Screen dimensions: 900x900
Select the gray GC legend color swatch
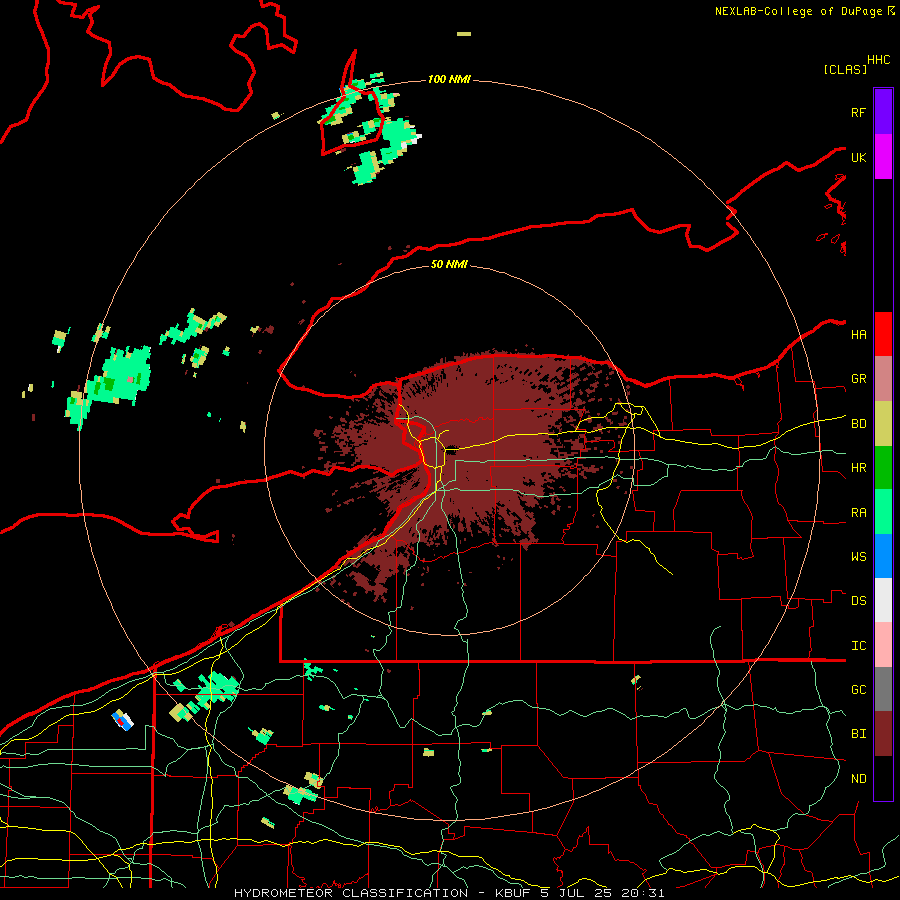coord(883,689)
